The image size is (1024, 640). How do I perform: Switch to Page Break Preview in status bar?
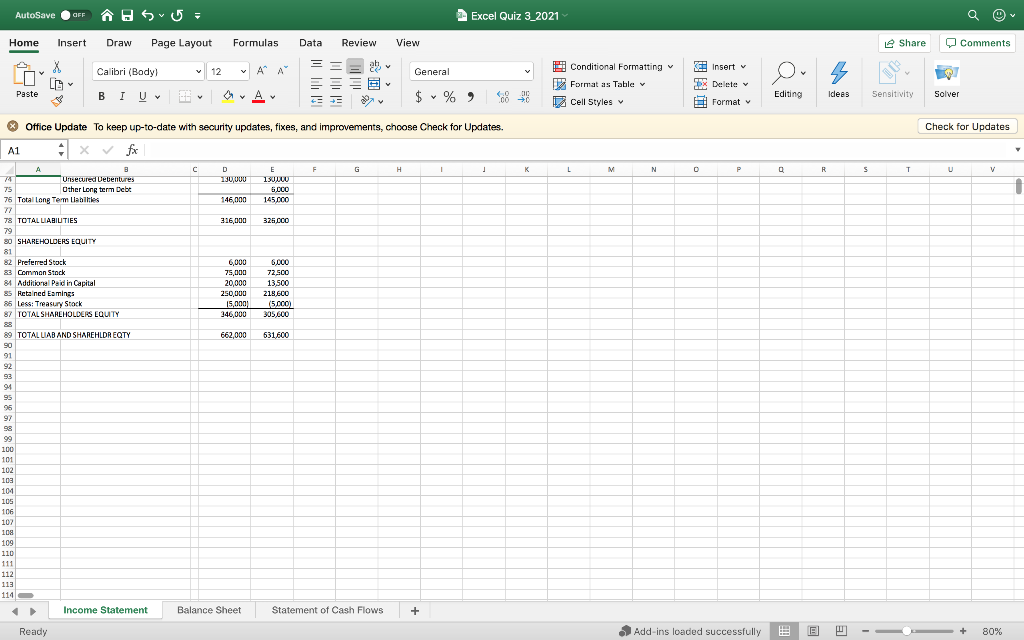click(x=841, y=631)
